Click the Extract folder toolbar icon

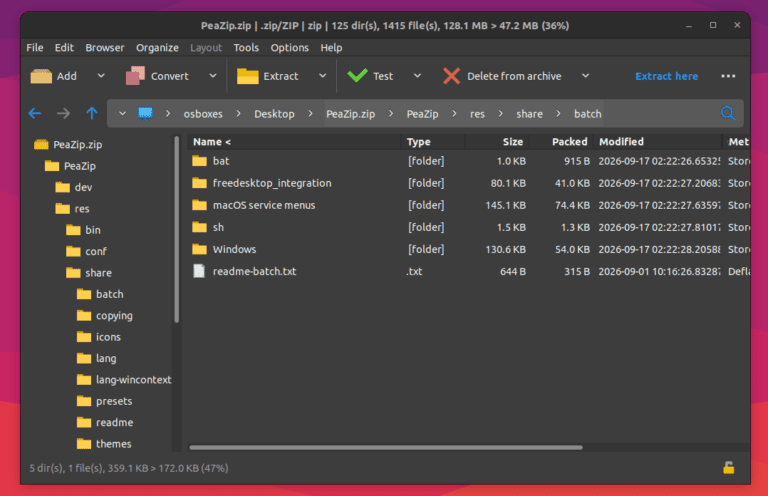(x=247, y=76)
